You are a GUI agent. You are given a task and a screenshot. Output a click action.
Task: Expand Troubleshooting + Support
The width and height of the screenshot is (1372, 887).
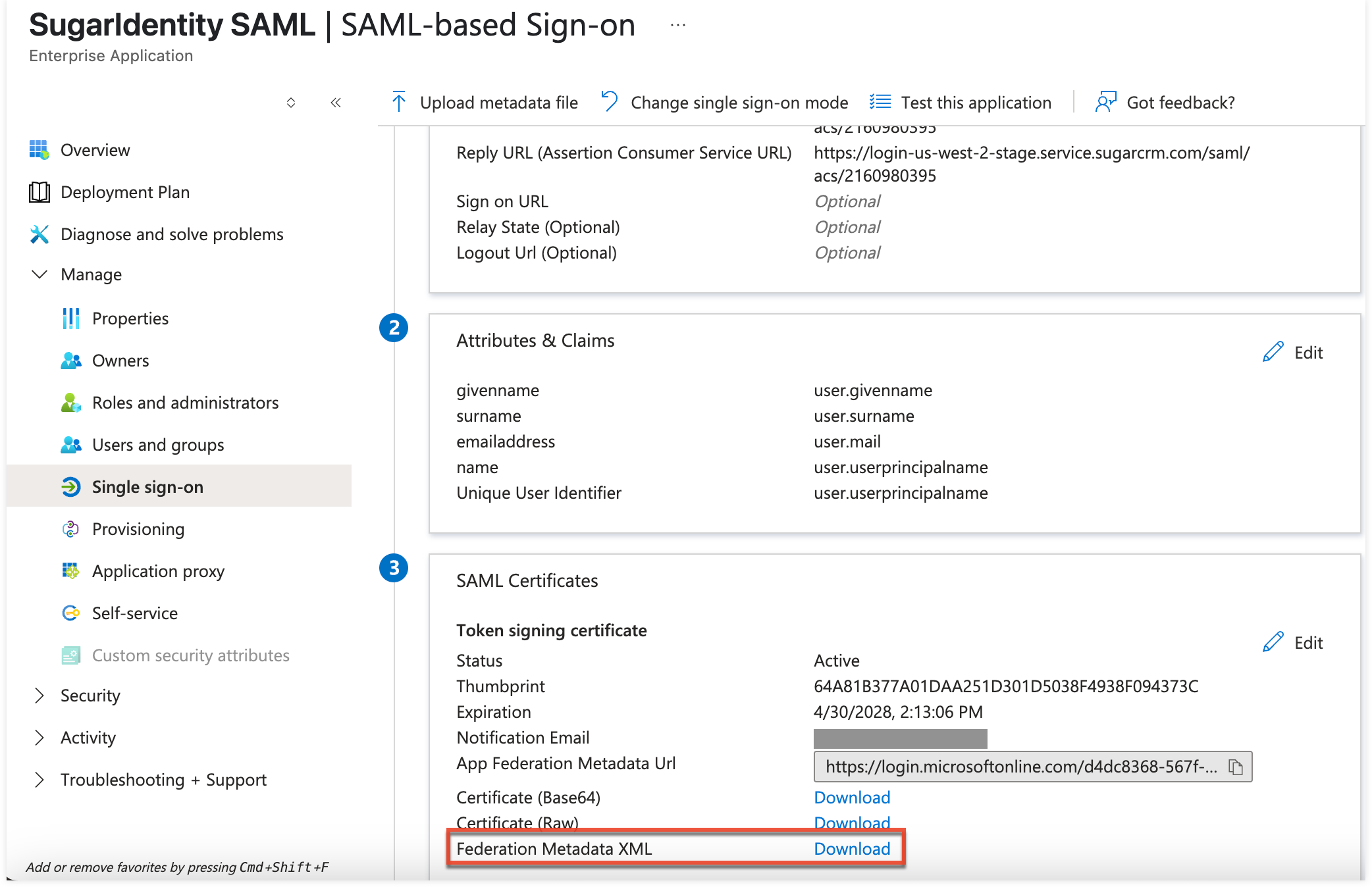click(40, 780)
